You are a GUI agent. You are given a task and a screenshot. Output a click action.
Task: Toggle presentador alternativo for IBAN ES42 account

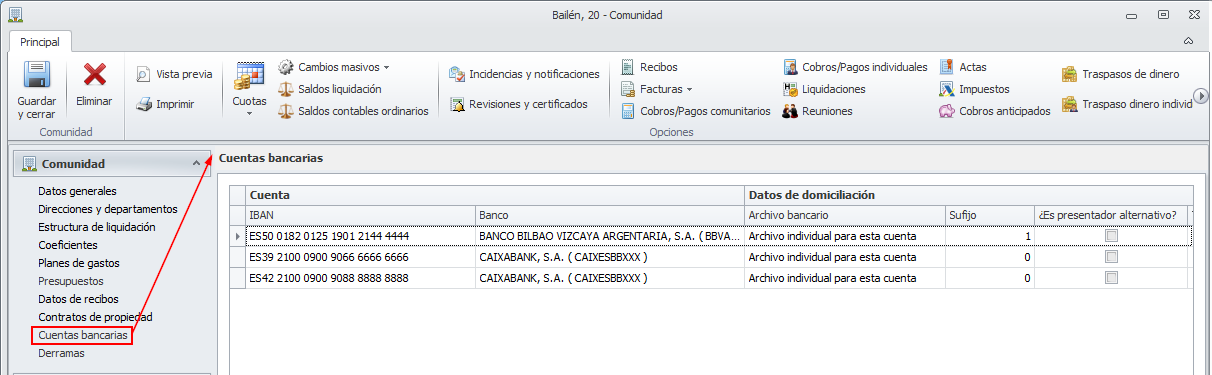(1111, 278)
